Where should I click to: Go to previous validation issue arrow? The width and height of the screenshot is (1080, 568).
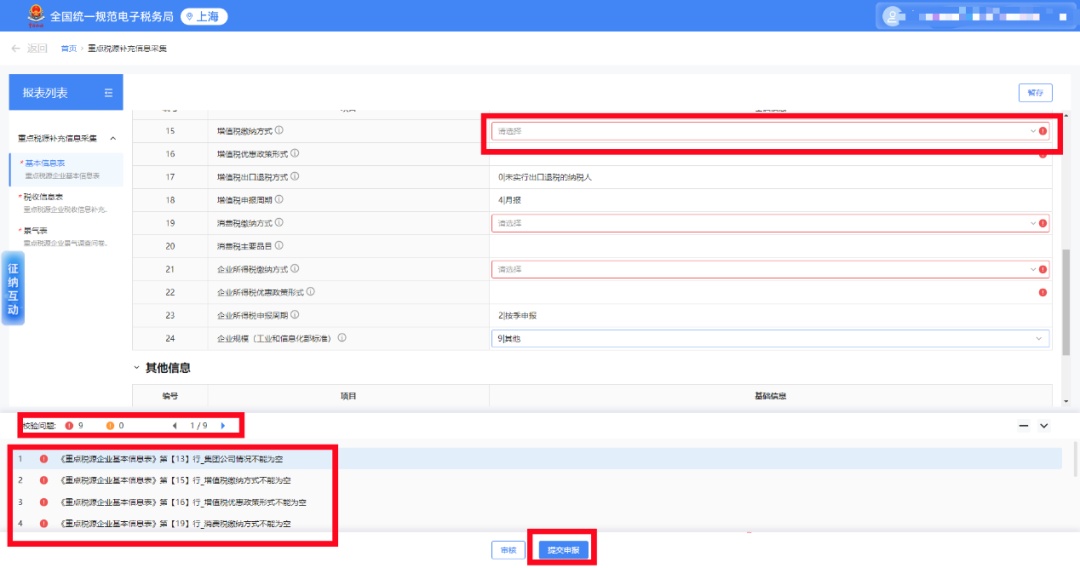point(175,426)
